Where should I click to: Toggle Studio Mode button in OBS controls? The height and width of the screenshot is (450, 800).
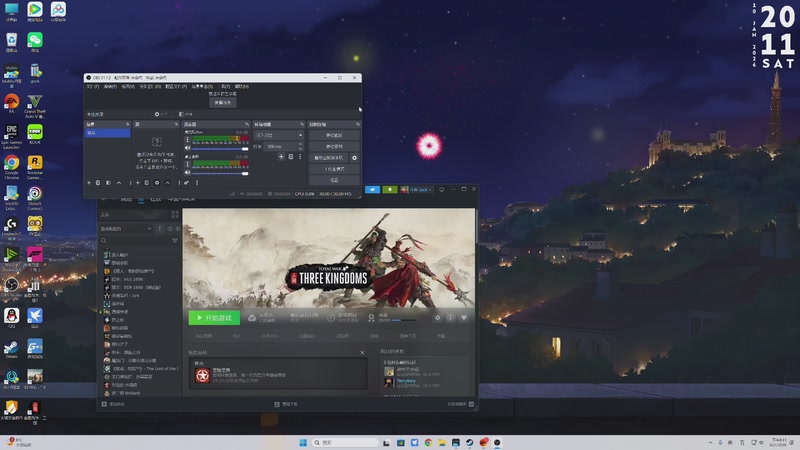pyautogui.click(x=334, y=169)
